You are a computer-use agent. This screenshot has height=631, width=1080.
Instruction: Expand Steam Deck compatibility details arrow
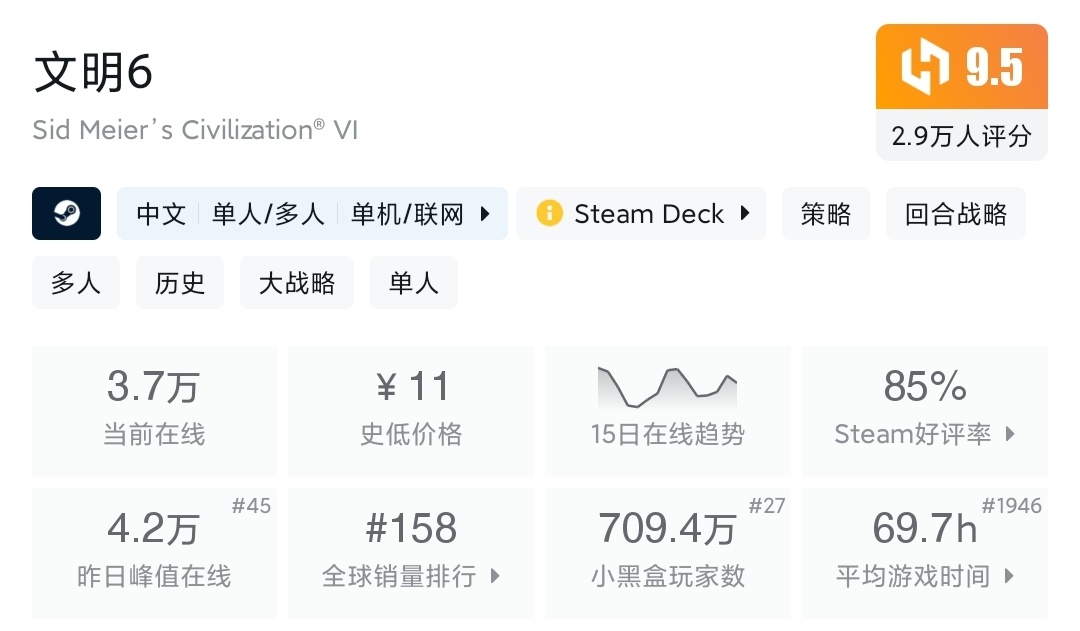click(x=745, y=213)
